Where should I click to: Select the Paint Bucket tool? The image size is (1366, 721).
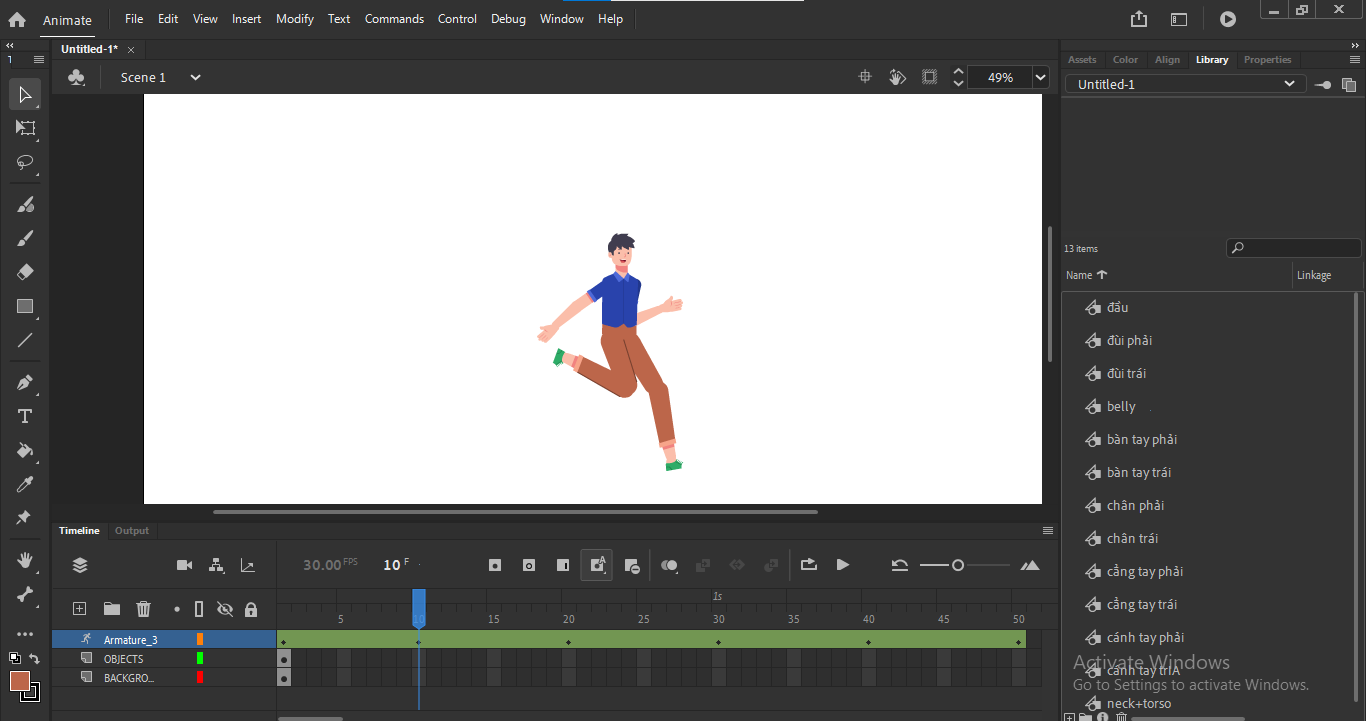pyautogui.click(x=25, y=450)
